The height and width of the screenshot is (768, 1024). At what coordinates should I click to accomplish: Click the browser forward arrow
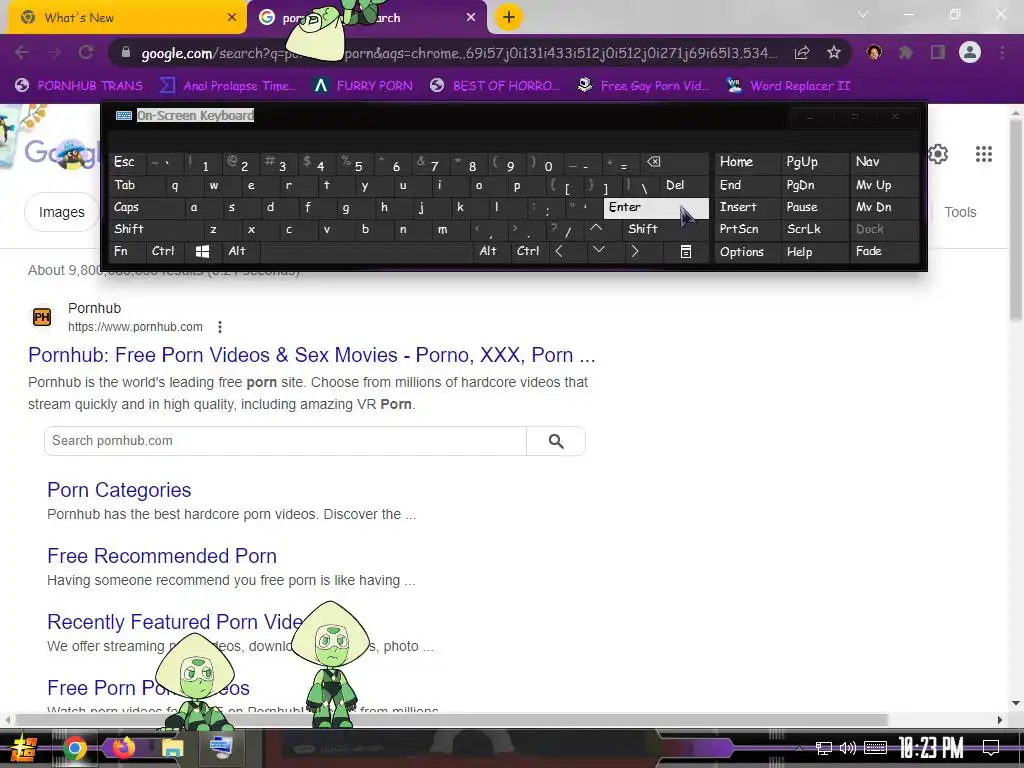click(54, 53)
